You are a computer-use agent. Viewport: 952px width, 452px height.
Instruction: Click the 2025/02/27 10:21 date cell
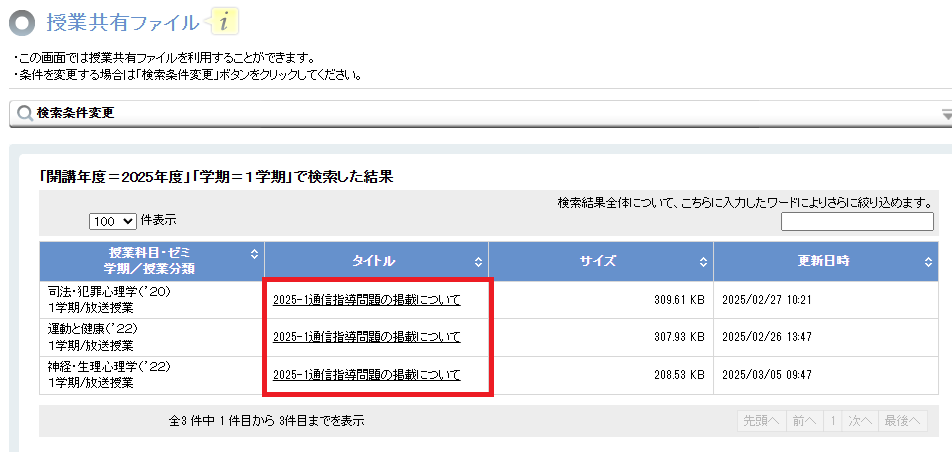[x=826, y=300]
